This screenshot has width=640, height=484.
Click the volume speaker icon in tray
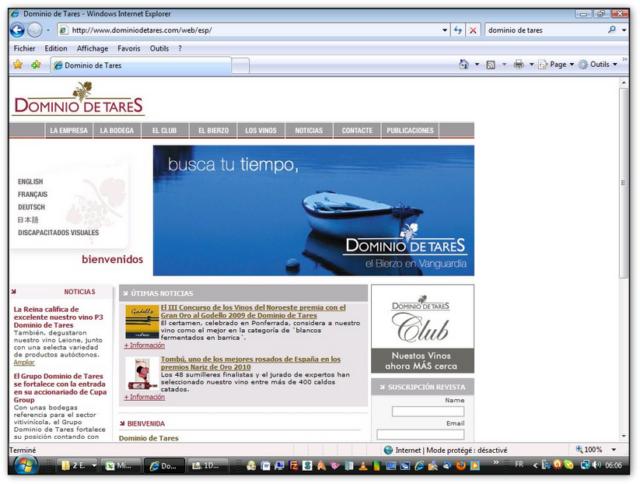597,465
